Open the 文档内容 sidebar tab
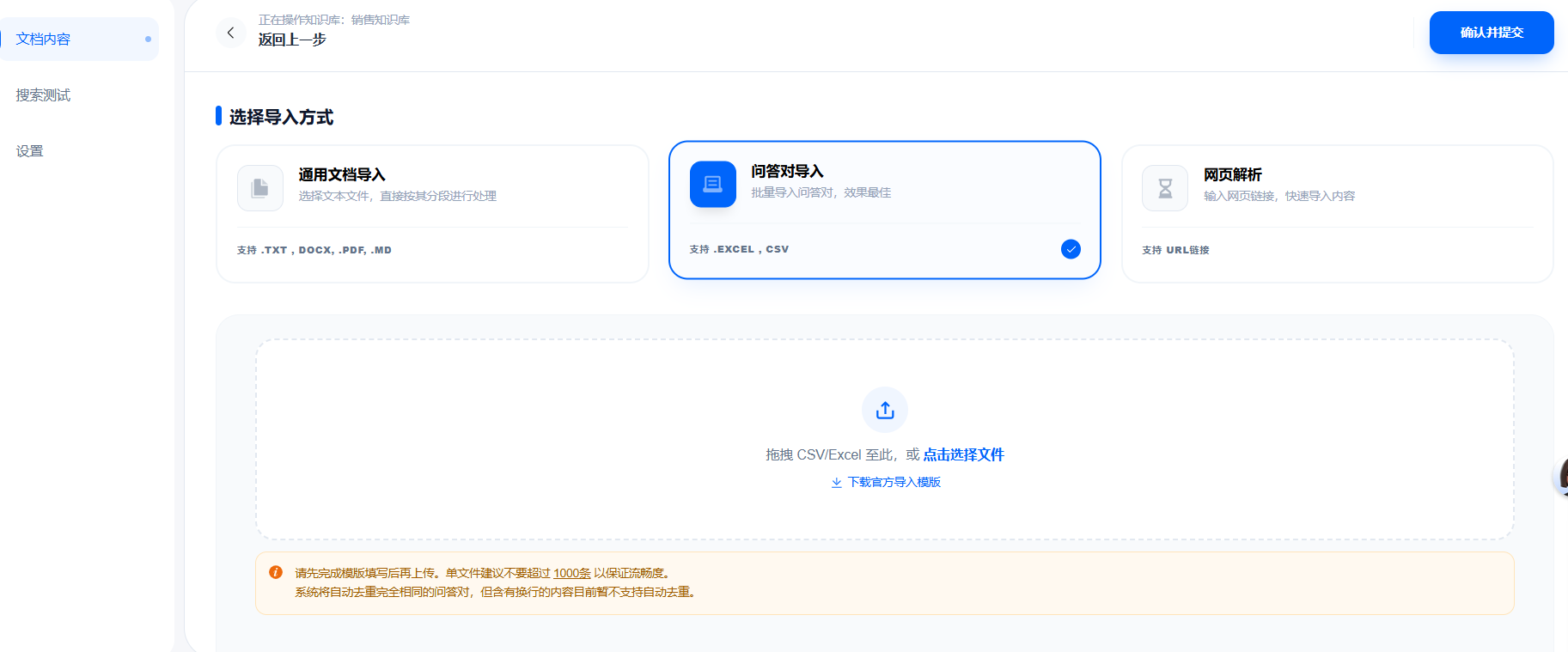 pyautogui.click(x=44, y=40)
